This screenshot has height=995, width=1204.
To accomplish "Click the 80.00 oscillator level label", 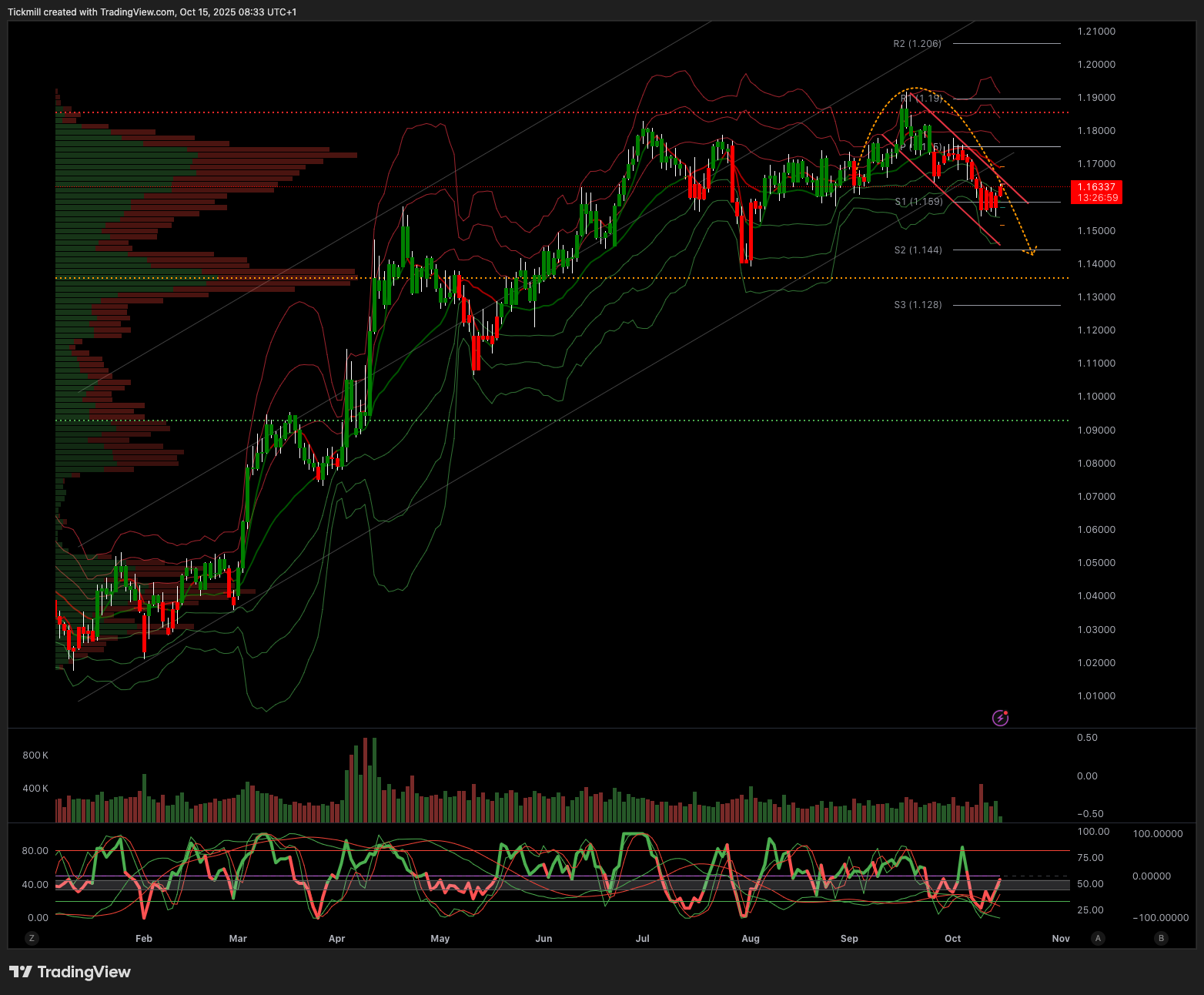I will tap(35, 851).
